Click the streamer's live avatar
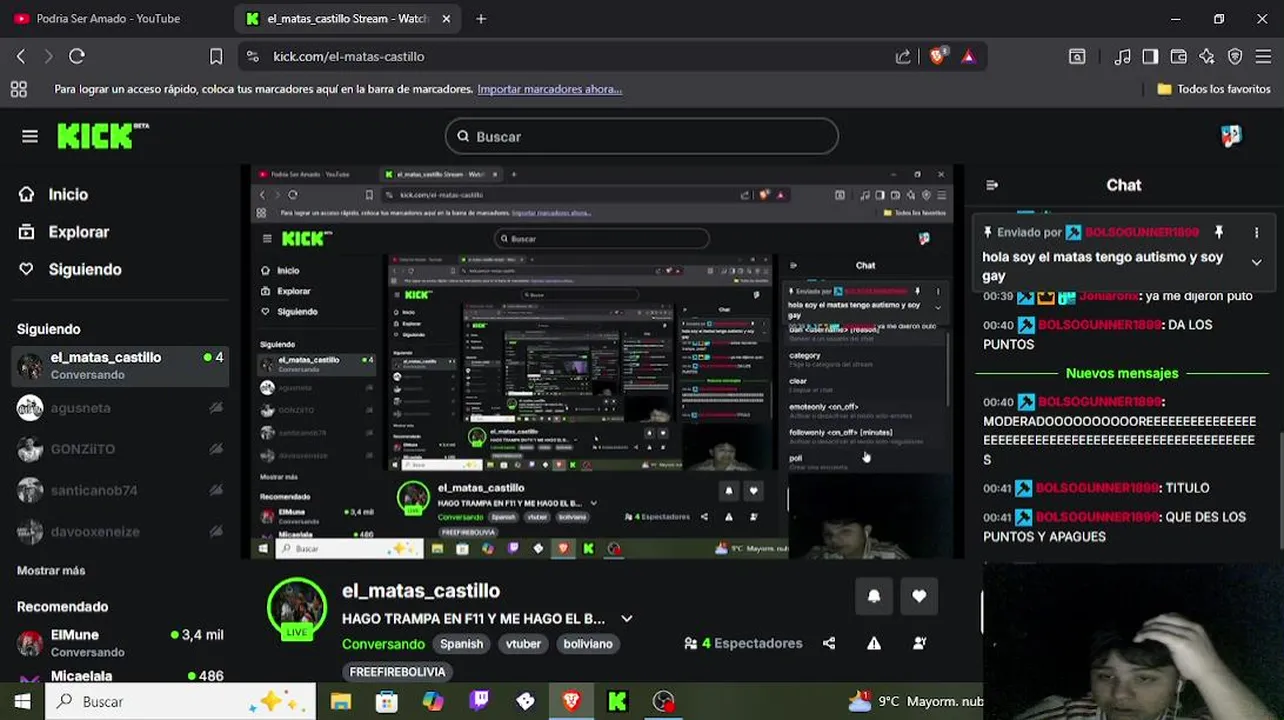Image resolution: width=1284 pixels, height=720 pixels. click(x=297, y=608)
